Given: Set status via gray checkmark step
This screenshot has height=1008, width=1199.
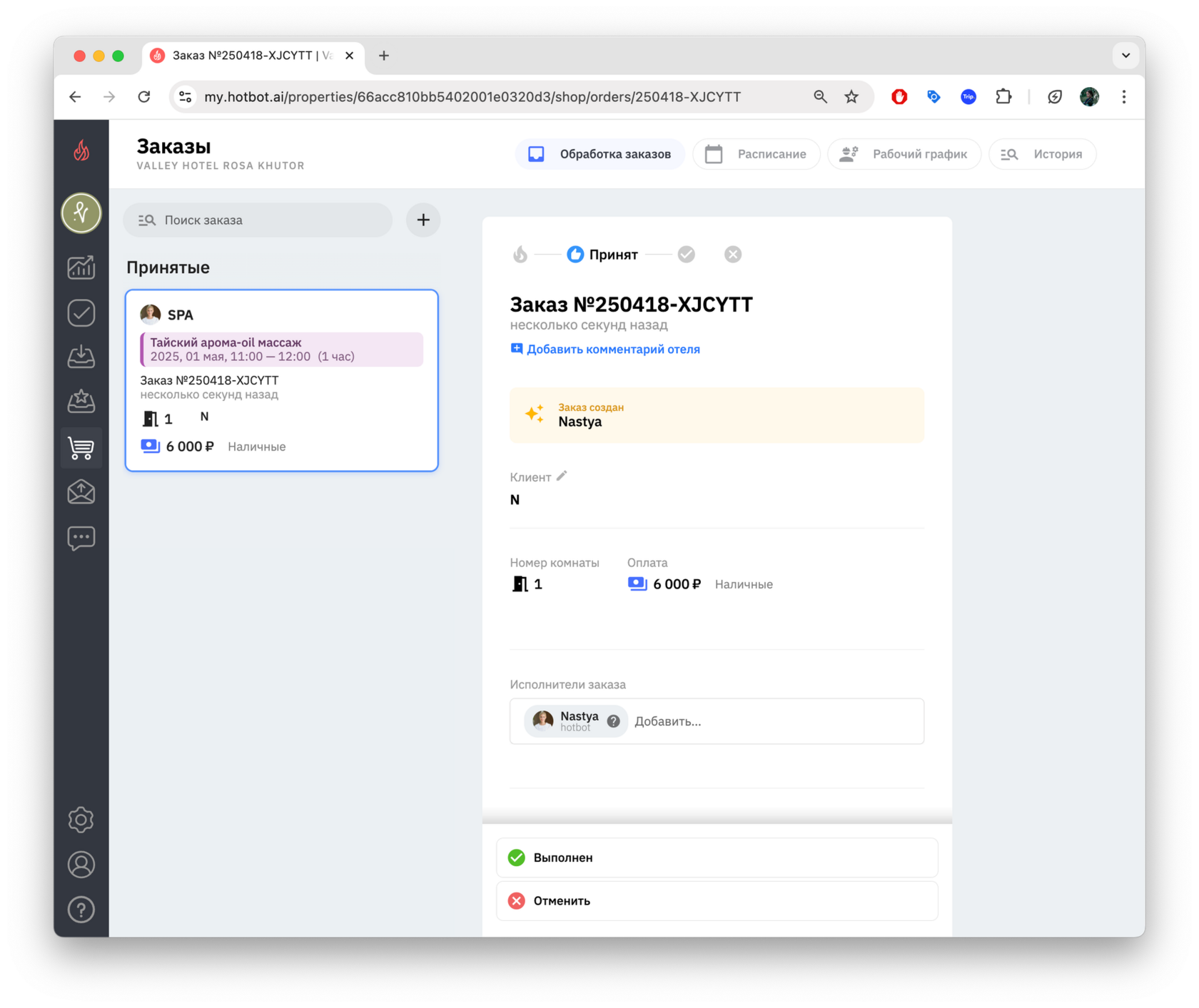Looking at the screenshot, I should pyautogui.click(x=687, y=255).
